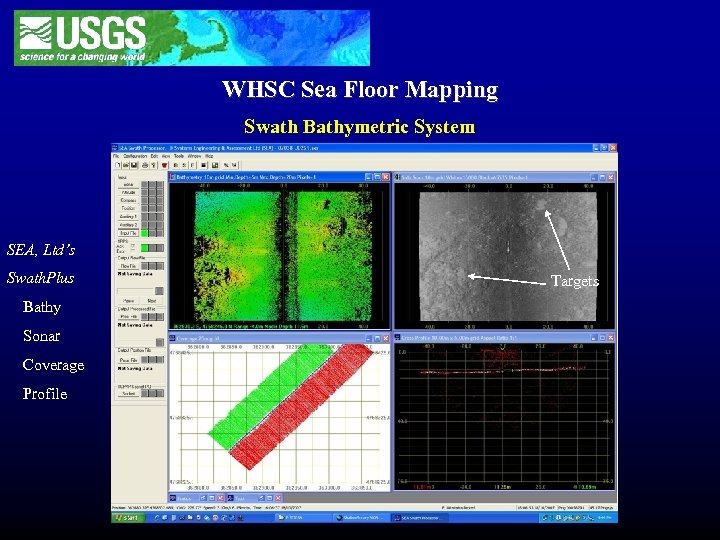The height and width of the screenshot is (540, 720).
Task: Click the Print toolbar icon
Action: [145, 165]
